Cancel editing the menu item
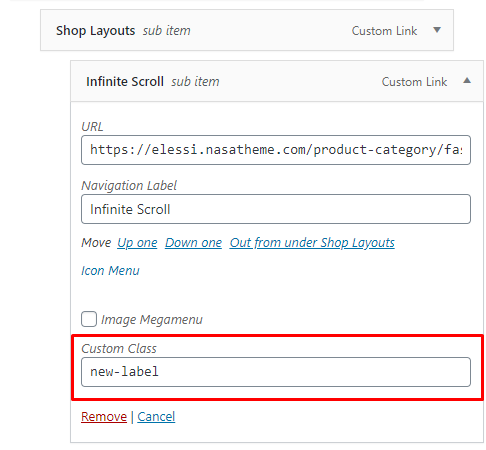The width and height of the screenshot is (486, 450). tap(156, 417)
